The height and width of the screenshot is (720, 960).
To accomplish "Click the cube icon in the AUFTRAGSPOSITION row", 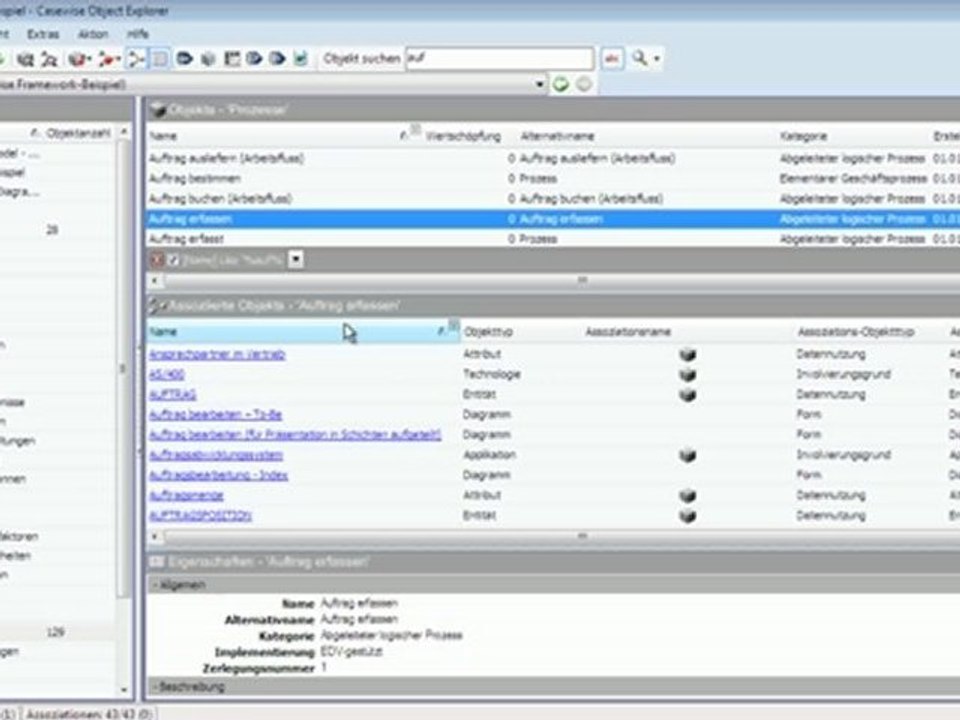I will [688, 516].
